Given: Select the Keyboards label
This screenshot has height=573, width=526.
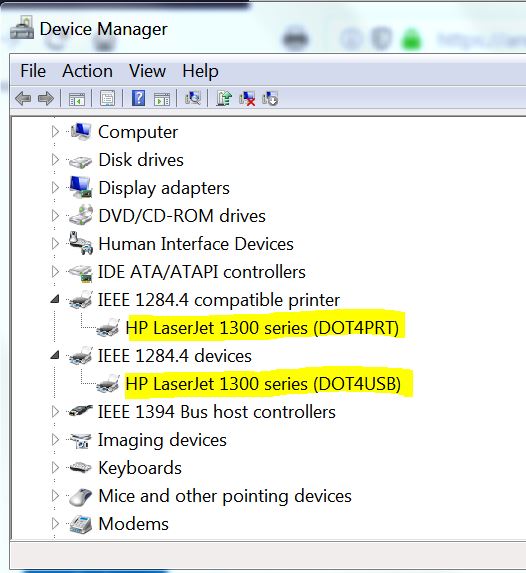Looking at the screenshot, I should pos(140,468).
